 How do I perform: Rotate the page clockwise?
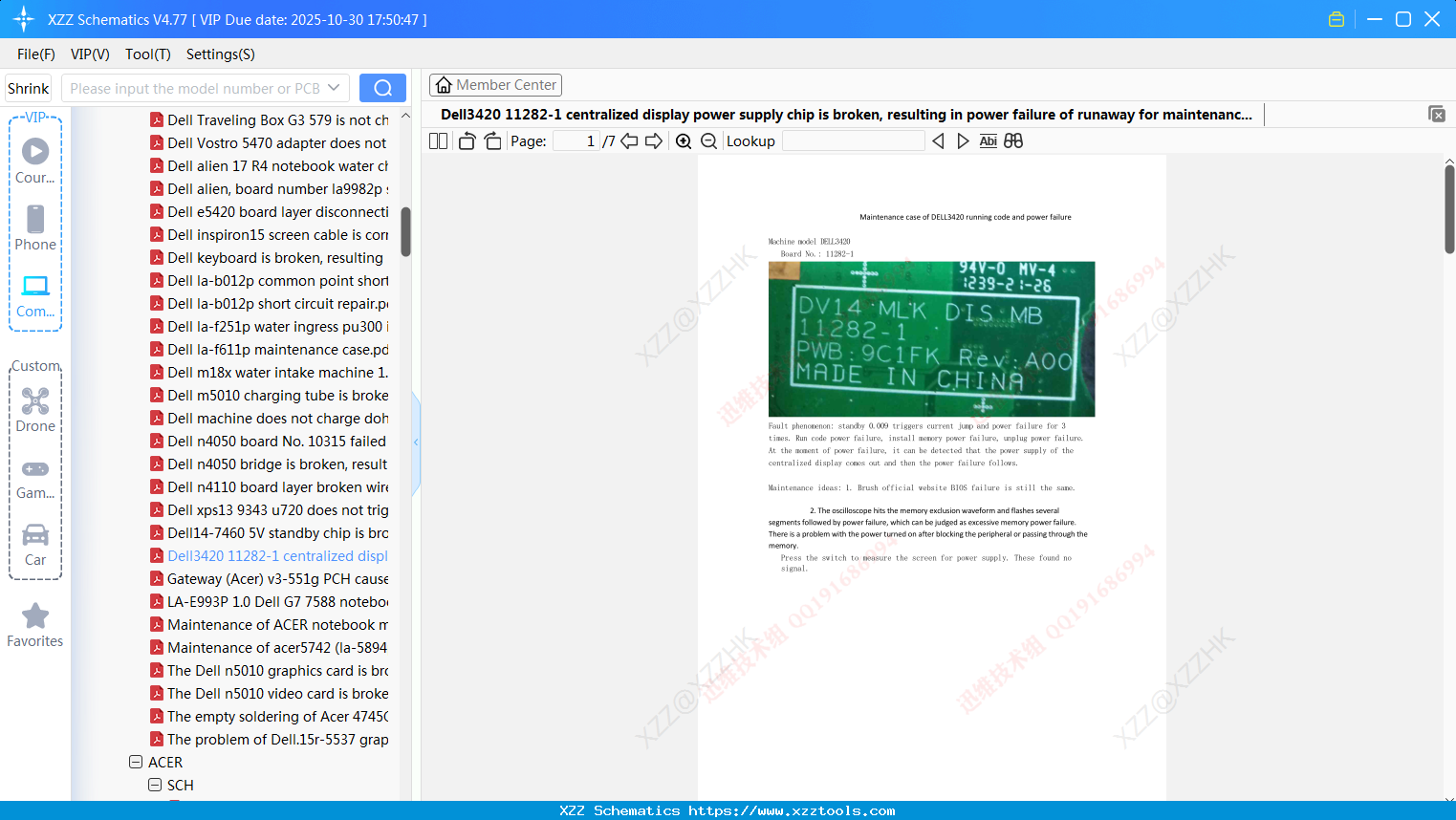click(492, 141)
